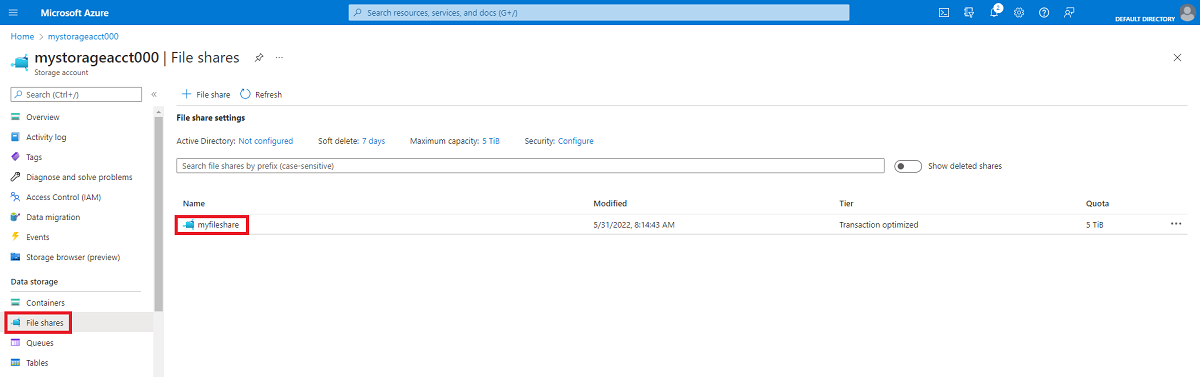Click the Soft delete 7 days link
Screen dimensions: 1200x377
click(373, 141)
